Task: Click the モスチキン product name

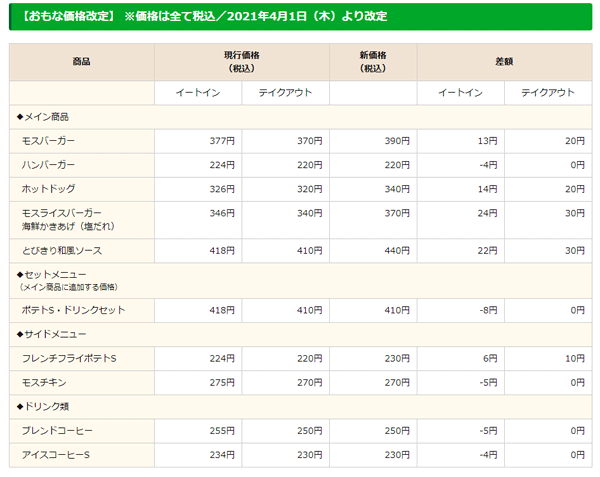Action: (44, 383)
